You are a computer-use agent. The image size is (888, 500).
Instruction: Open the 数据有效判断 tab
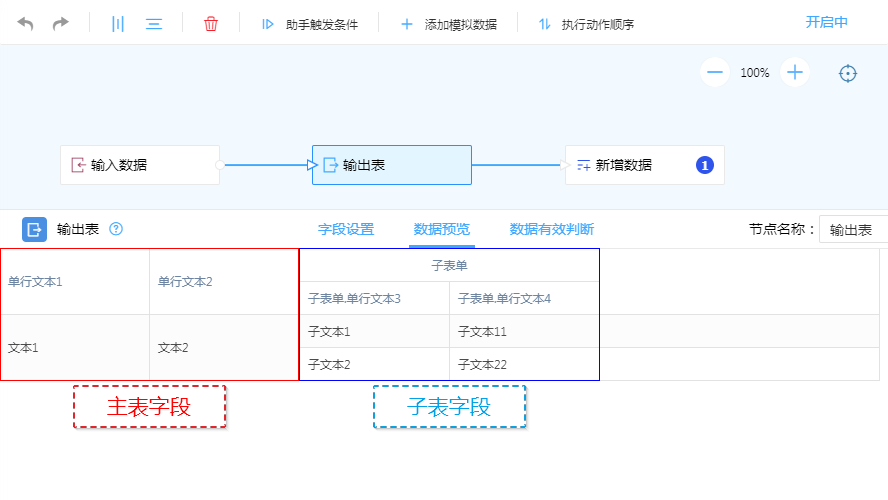[552, 229]
